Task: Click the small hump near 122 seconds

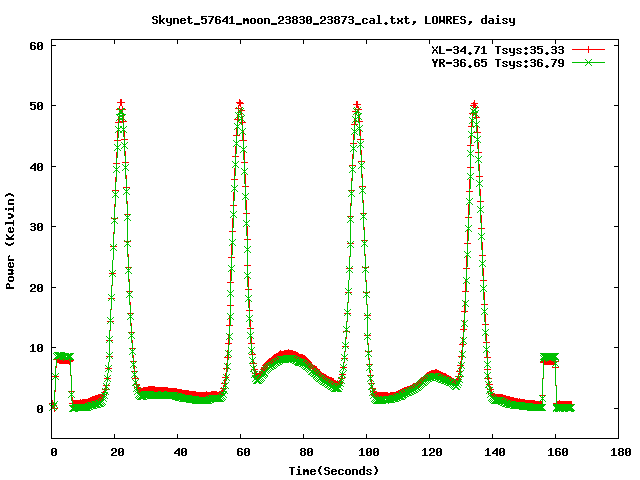Action: pyautogui.click(x=435, y=376)
